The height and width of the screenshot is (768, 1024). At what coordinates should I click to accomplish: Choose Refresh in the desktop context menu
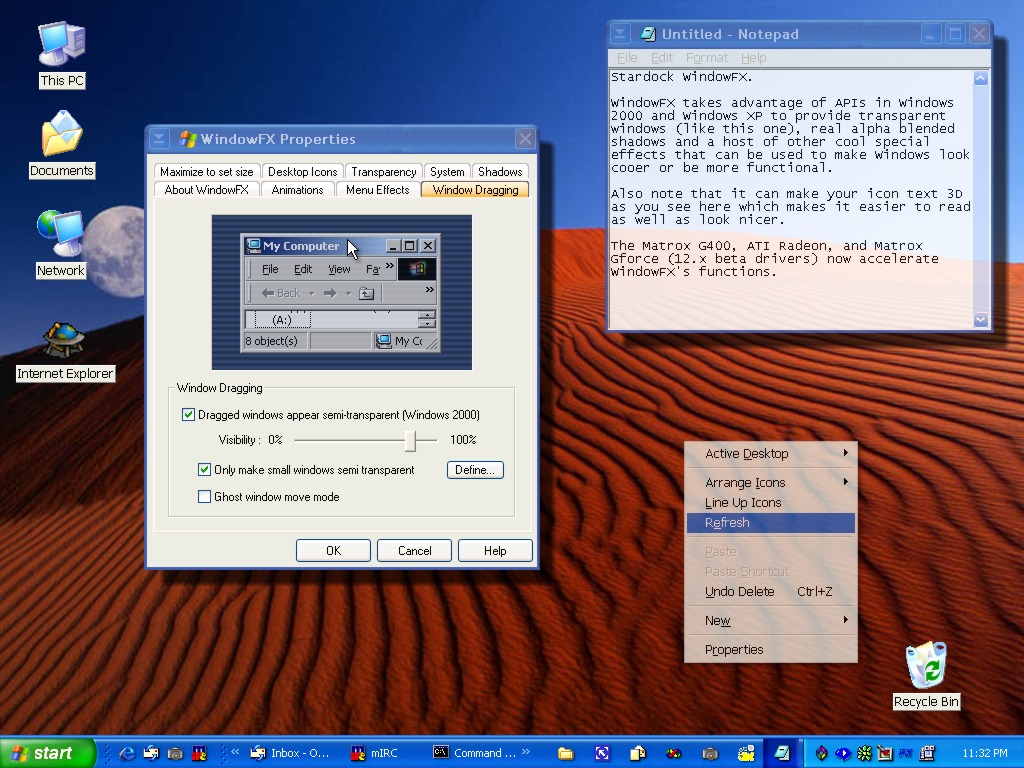coord(771,522)
